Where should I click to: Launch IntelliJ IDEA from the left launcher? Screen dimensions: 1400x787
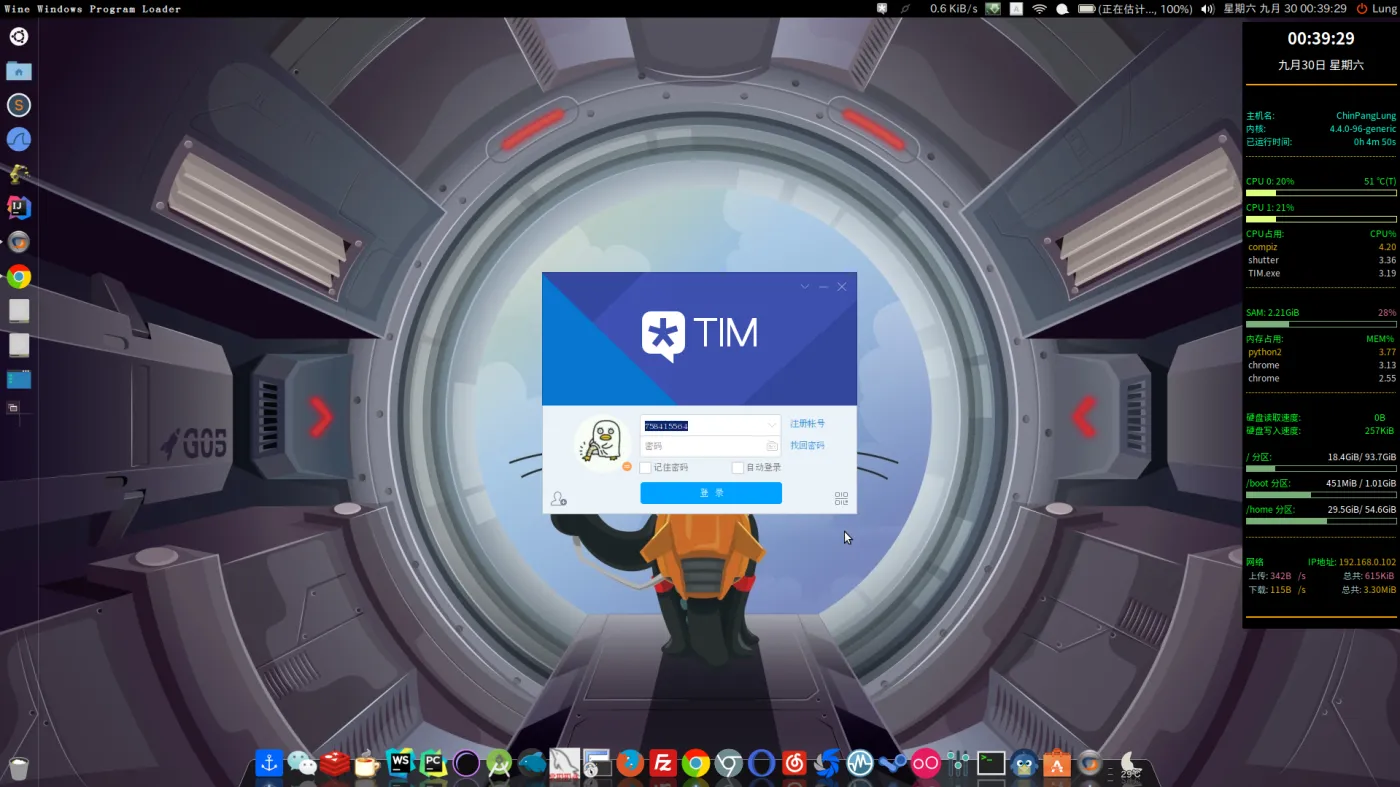19,208
